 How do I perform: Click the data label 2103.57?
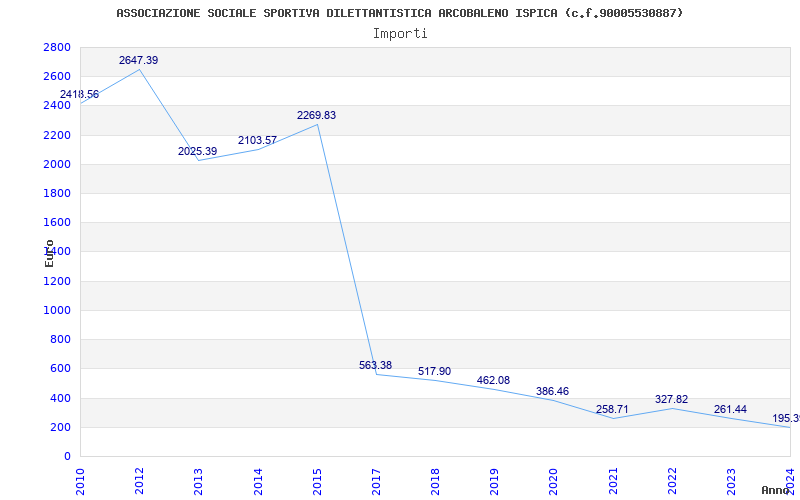257,140
